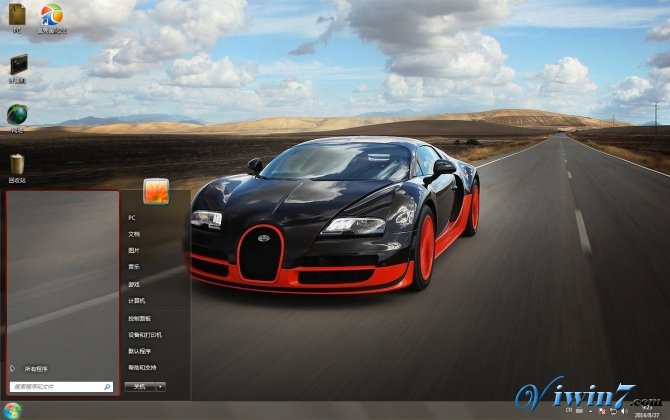Click the volume speaker tray icon
The width and height of the screenshot is (670, 420).
pos(624,411)
